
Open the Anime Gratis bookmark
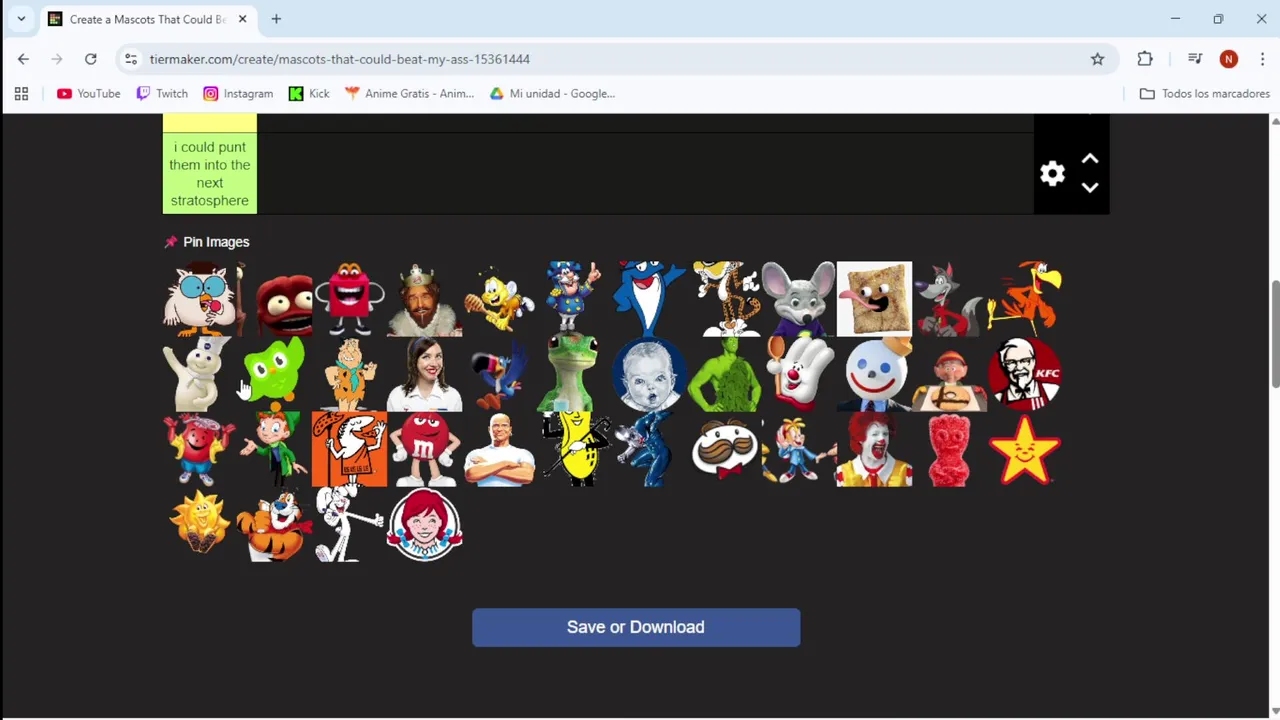click(409, 93)
